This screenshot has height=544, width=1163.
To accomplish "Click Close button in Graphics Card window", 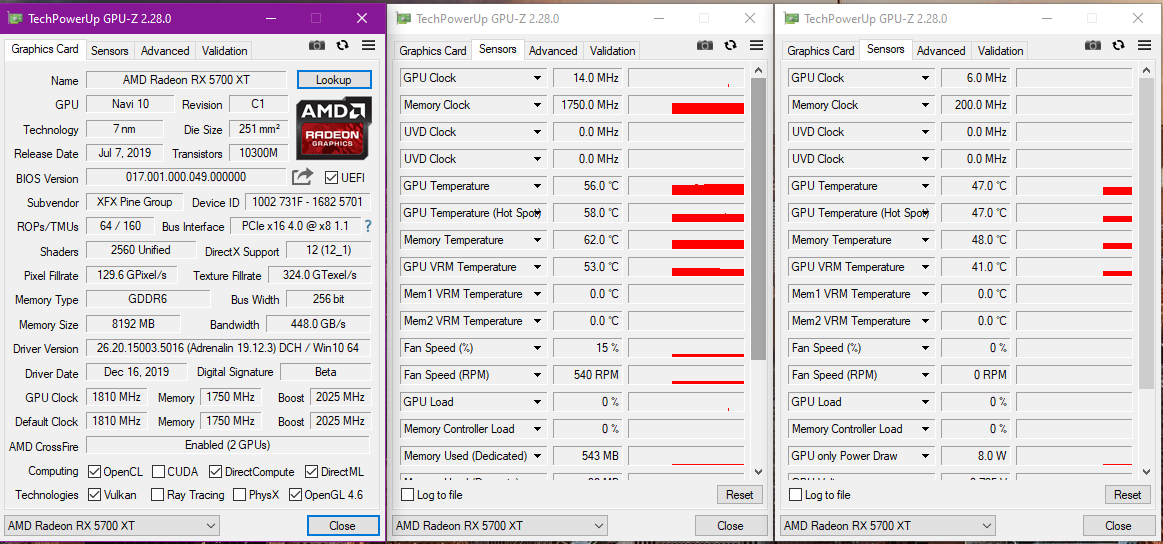I will [x=343, y=525].
